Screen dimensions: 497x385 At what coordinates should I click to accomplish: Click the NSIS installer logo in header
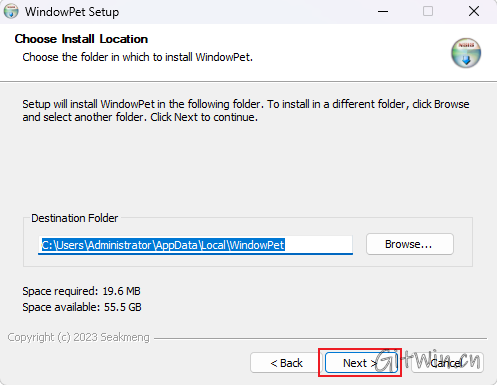[466, 53]
